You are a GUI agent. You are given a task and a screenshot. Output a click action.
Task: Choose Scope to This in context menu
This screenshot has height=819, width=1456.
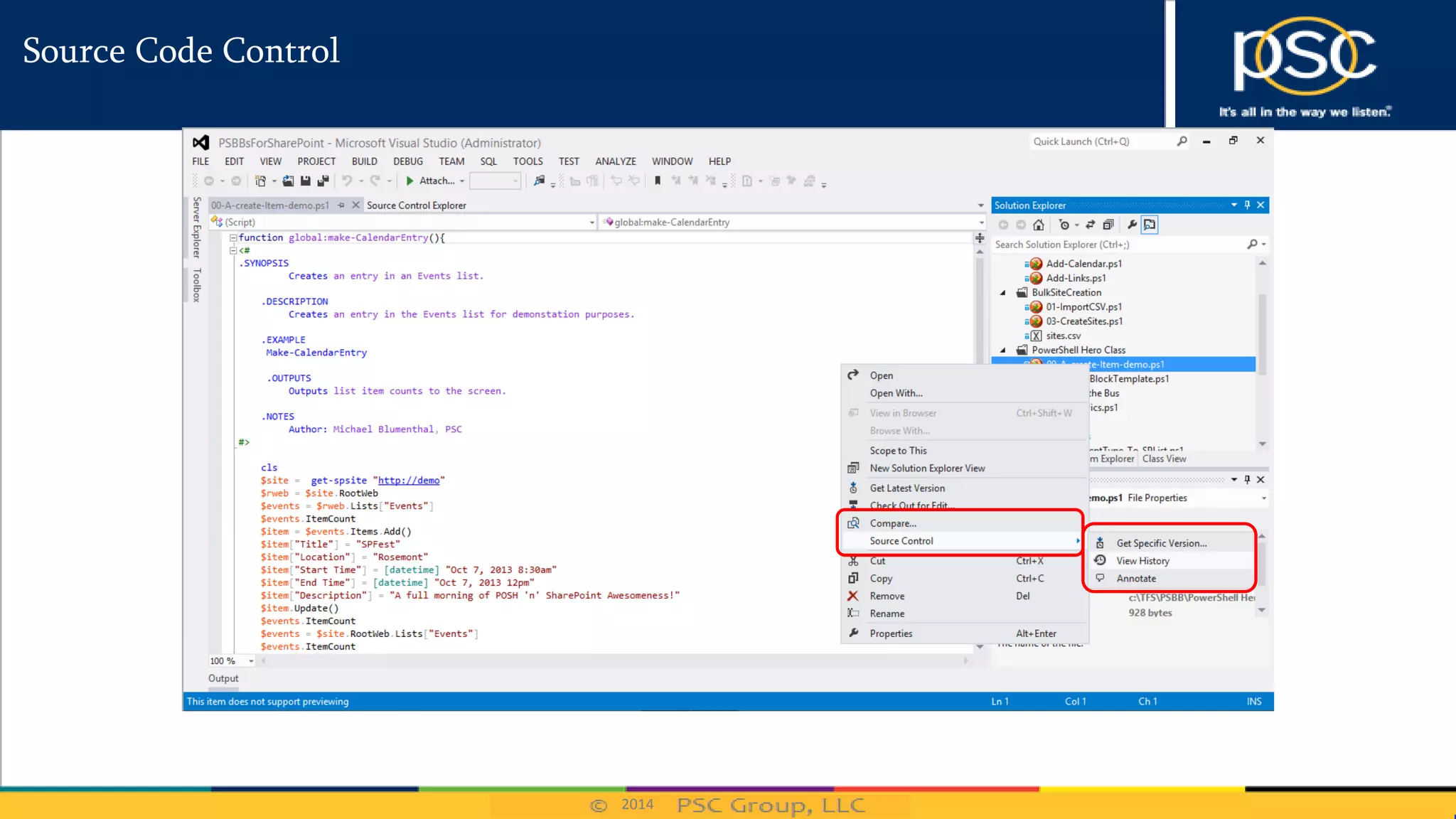point(964,451)
